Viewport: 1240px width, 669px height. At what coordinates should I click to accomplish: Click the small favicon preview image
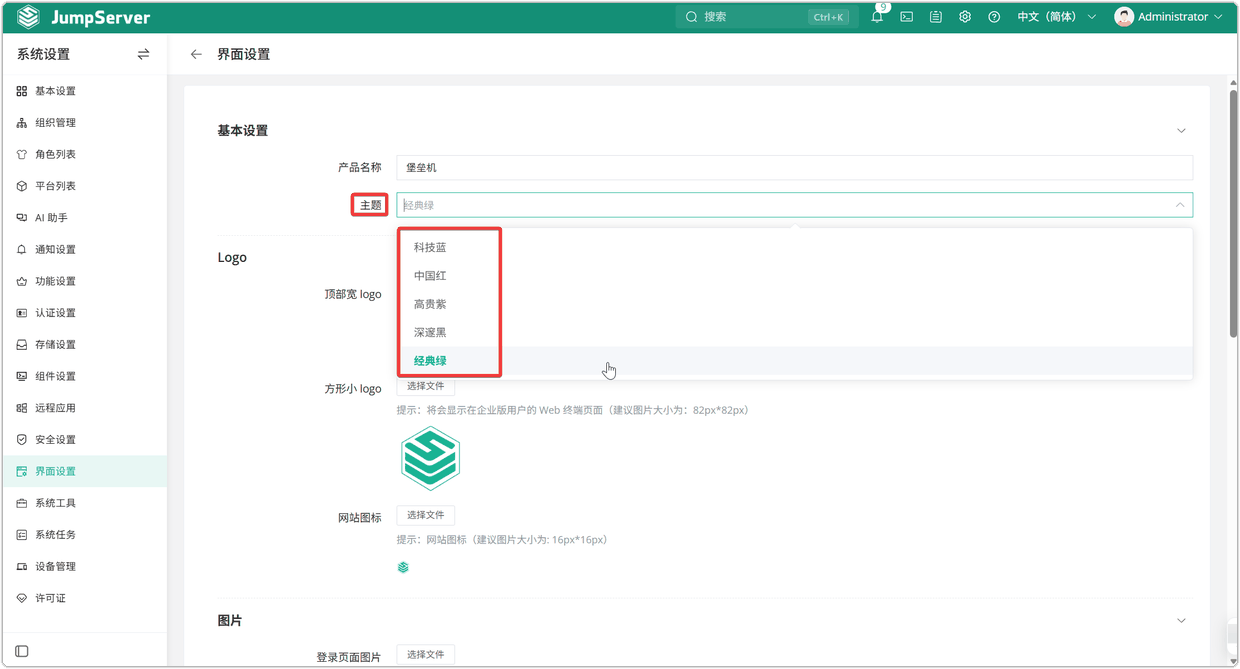[x=403, y=568]
